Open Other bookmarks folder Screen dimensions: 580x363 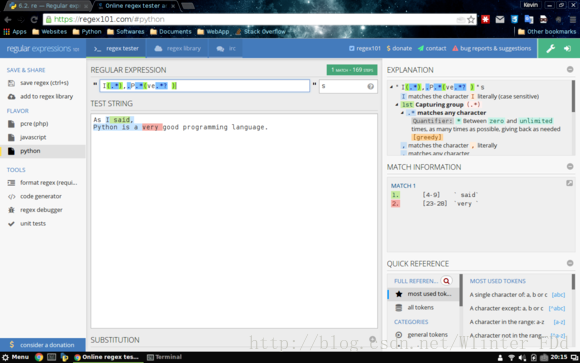547,32
